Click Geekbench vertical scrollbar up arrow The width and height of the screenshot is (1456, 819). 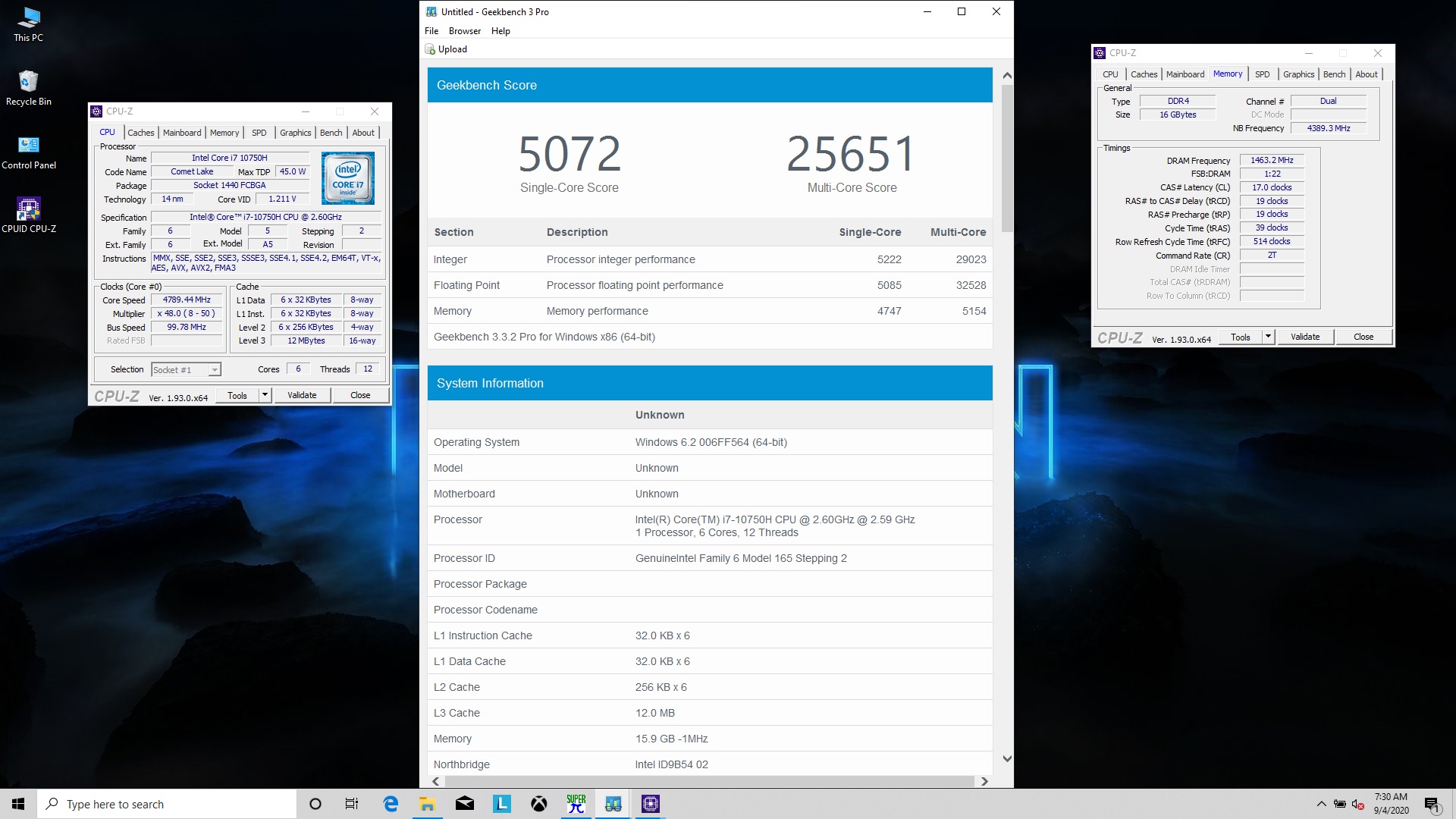pyautogui.click(x=1007, y=75)
